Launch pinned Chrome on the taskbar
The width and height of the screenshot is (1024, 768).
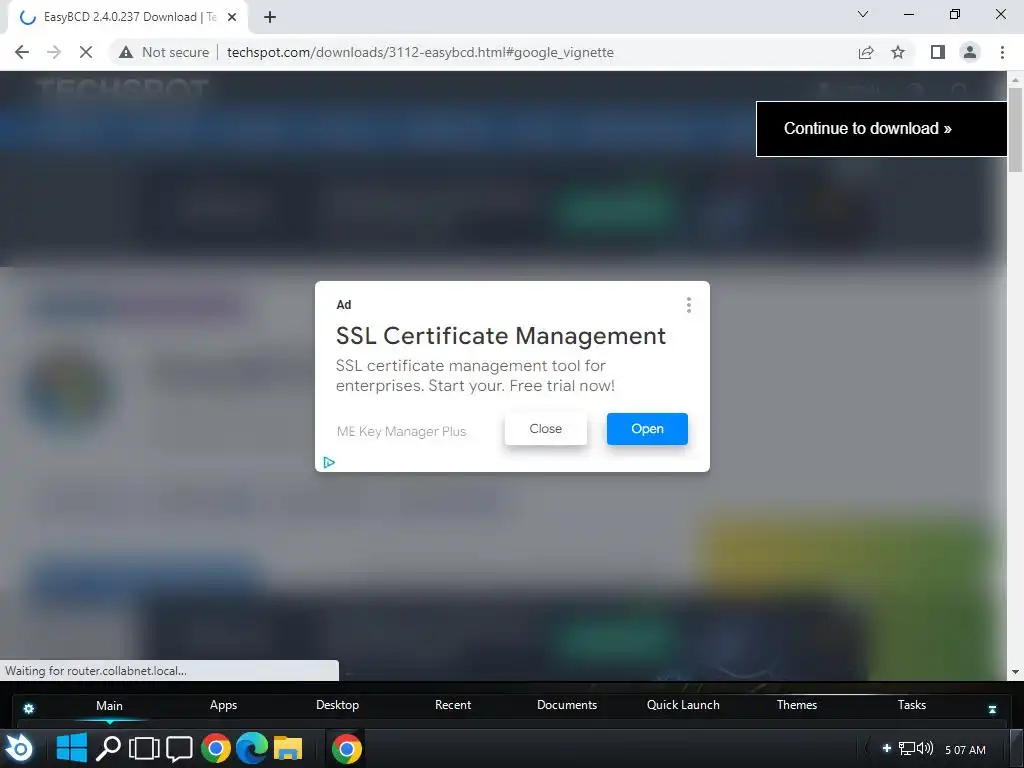(x=216, y=748)
